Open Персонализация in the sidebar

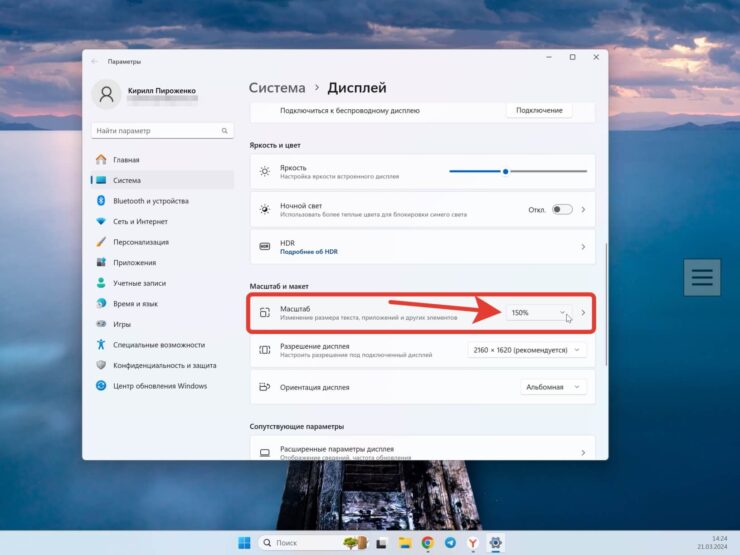pos(140,242)
